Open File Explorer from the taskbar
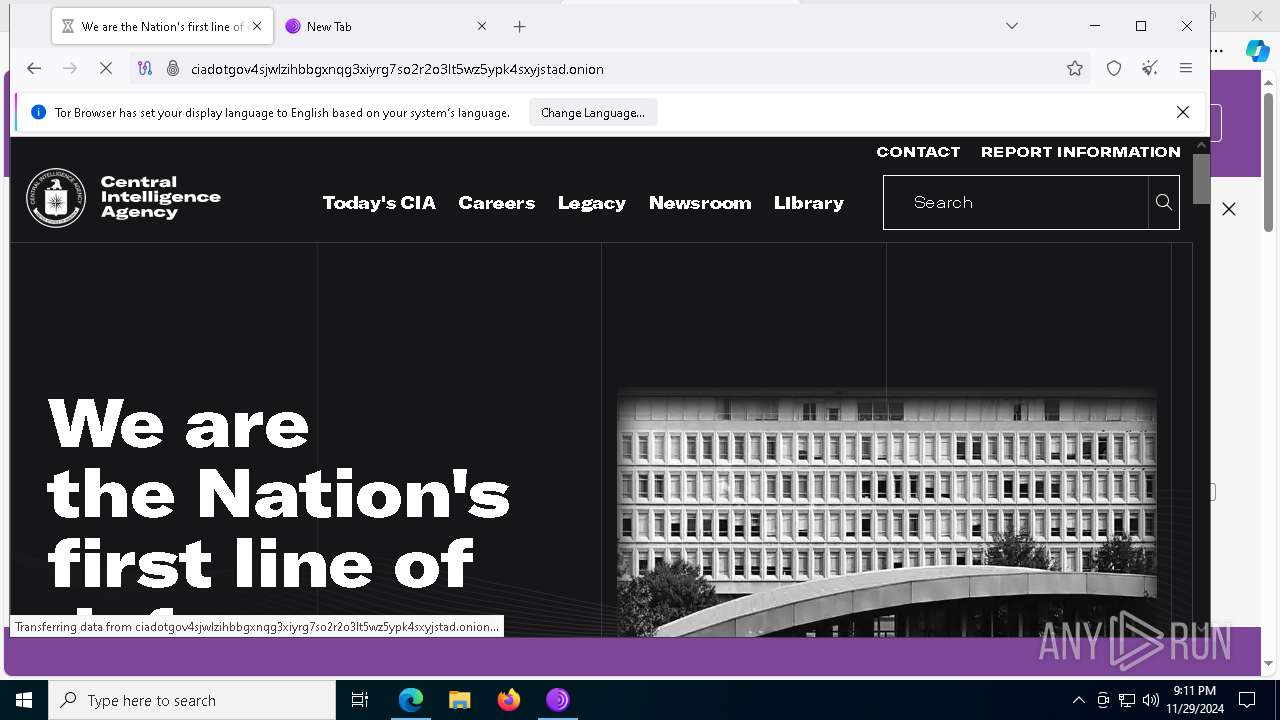Screen dimensions: 1280x720 459,700
